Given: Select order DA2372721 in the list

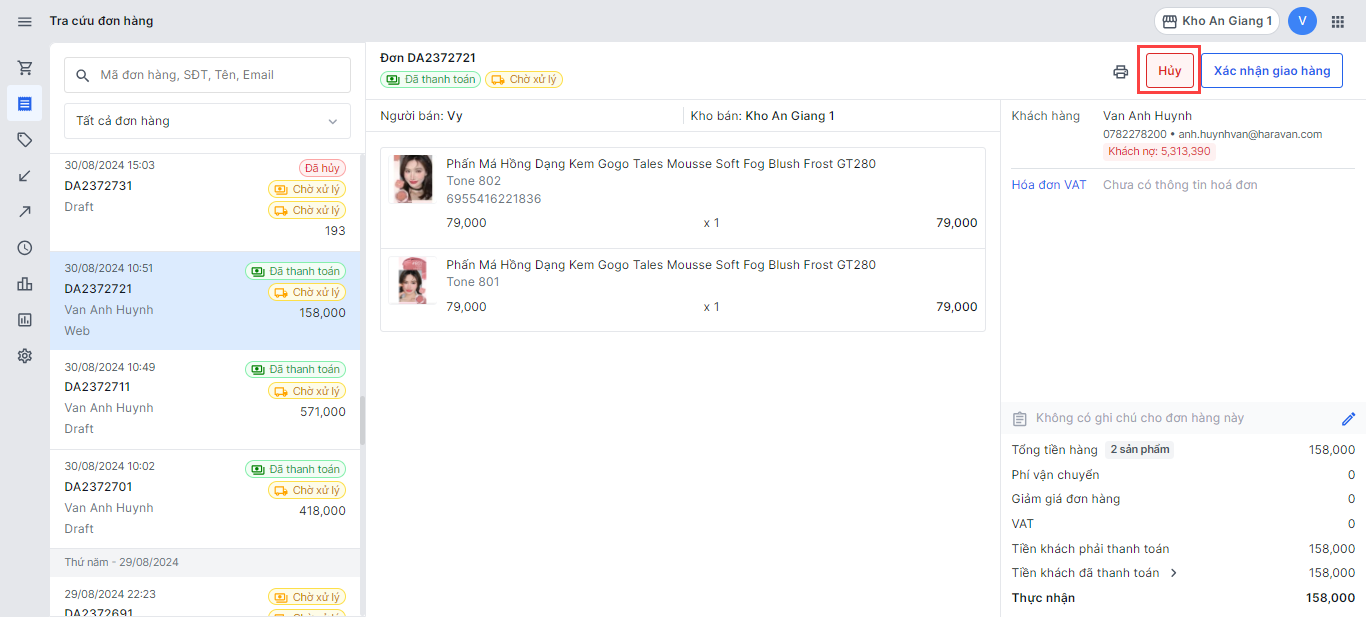Looking at the screenshot, I should point(205,300).
